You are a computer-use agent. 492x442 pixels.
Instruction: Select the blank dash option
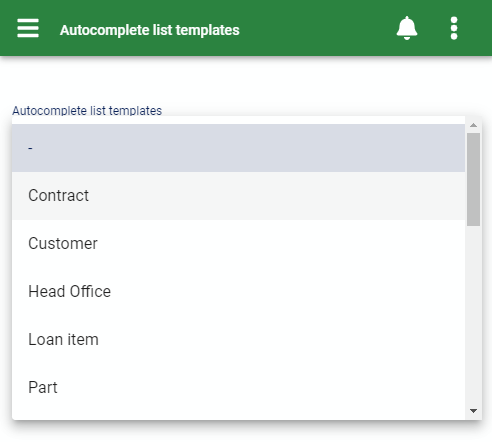coord(238,148)
